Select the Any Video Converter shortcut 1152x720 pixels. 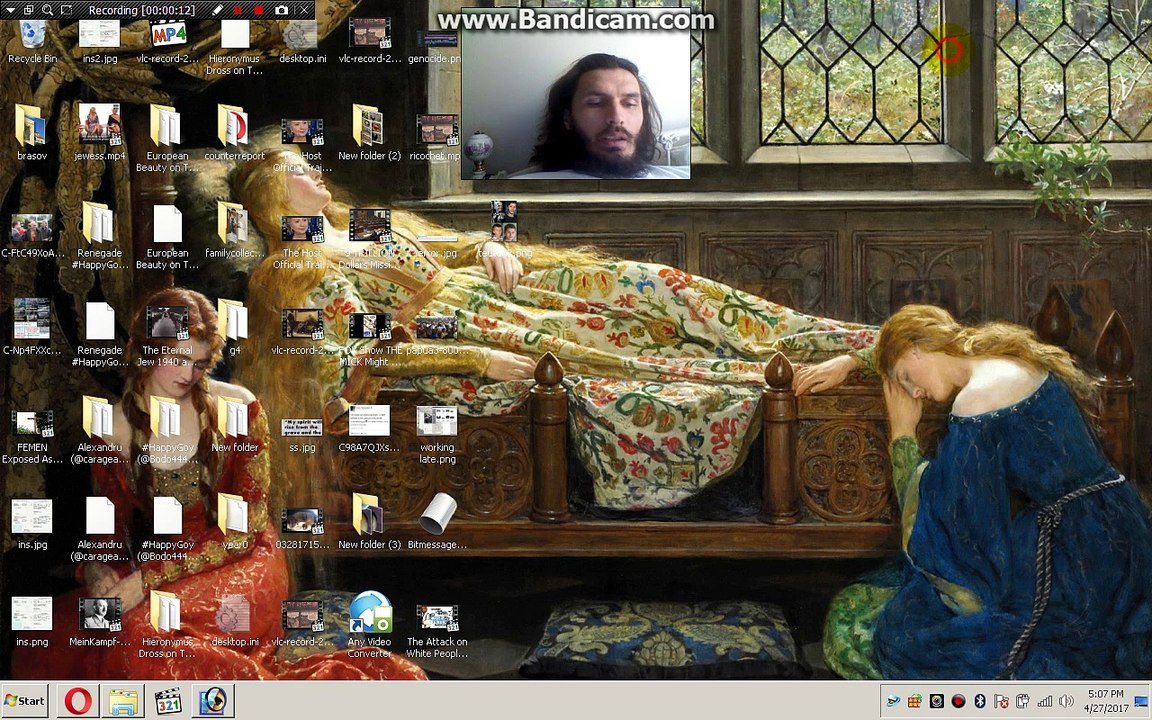370,624
